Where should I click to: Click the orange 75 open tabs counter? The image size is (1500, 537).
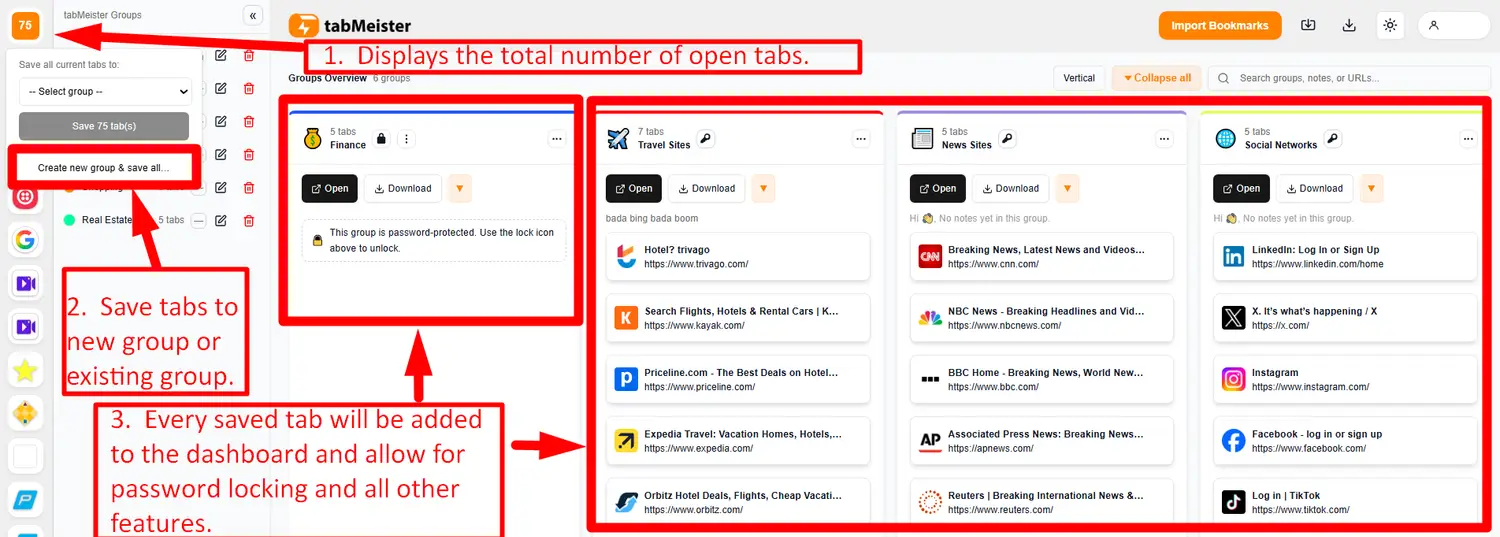tap(25, 25)
